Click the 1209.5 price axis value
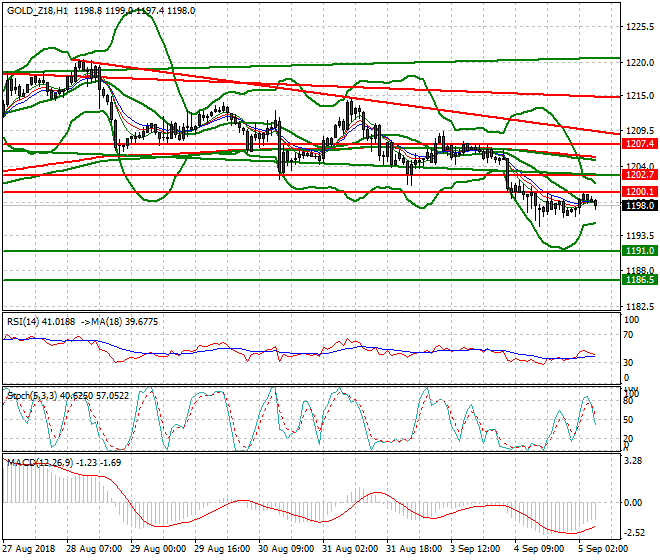Image resolution: width=660 pixels, height=560 pixels. pos(640,131)
